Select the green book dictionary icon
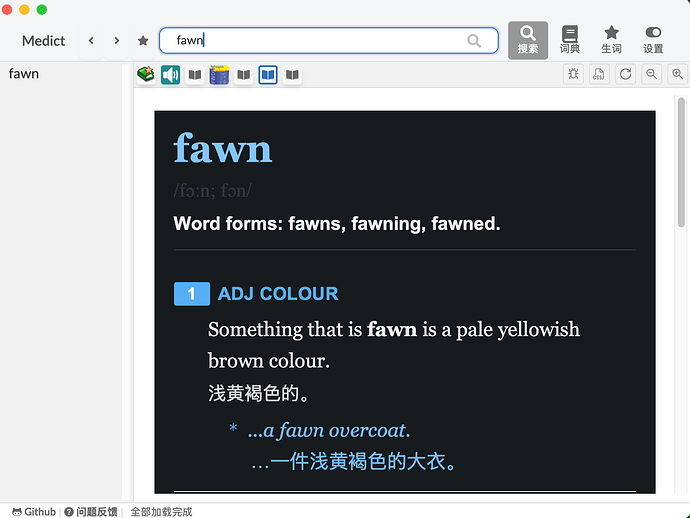Viewport: 690px width, 518px height. pyautogui.click(x=146, y=75)
